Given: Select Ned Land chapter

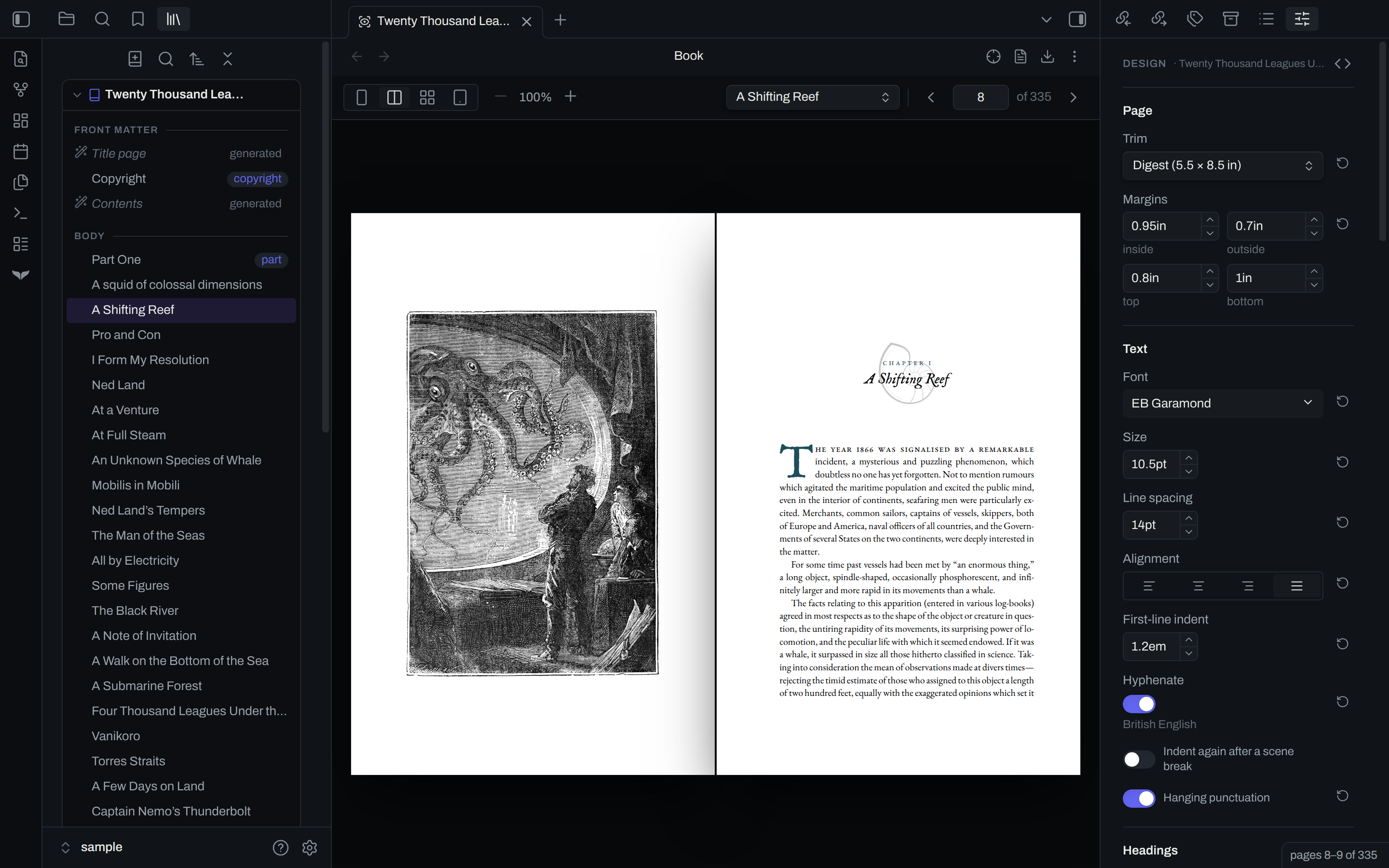Looking at the screenshot, I should [181, 385].
